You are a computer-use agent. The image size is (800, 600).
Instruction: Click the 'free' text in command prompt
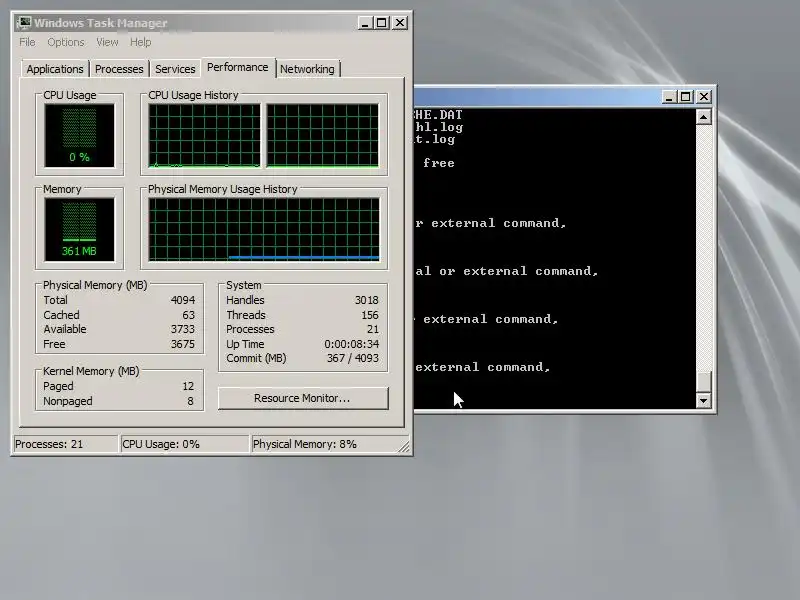coord(439,163)
